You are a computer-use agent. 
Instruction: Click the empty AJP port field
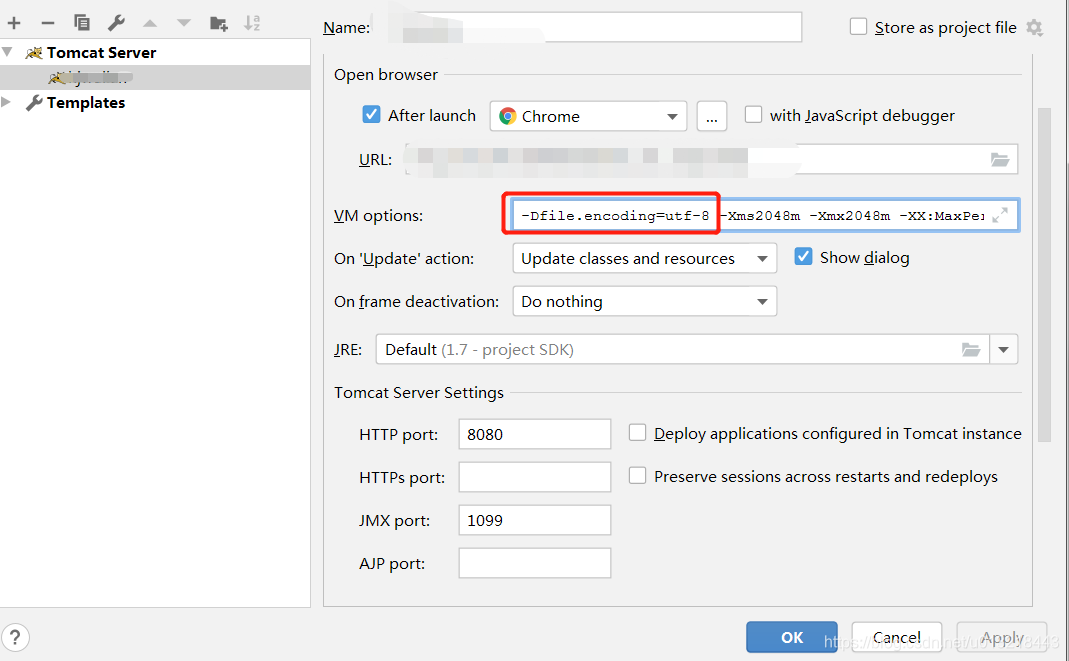coord(534,563)
